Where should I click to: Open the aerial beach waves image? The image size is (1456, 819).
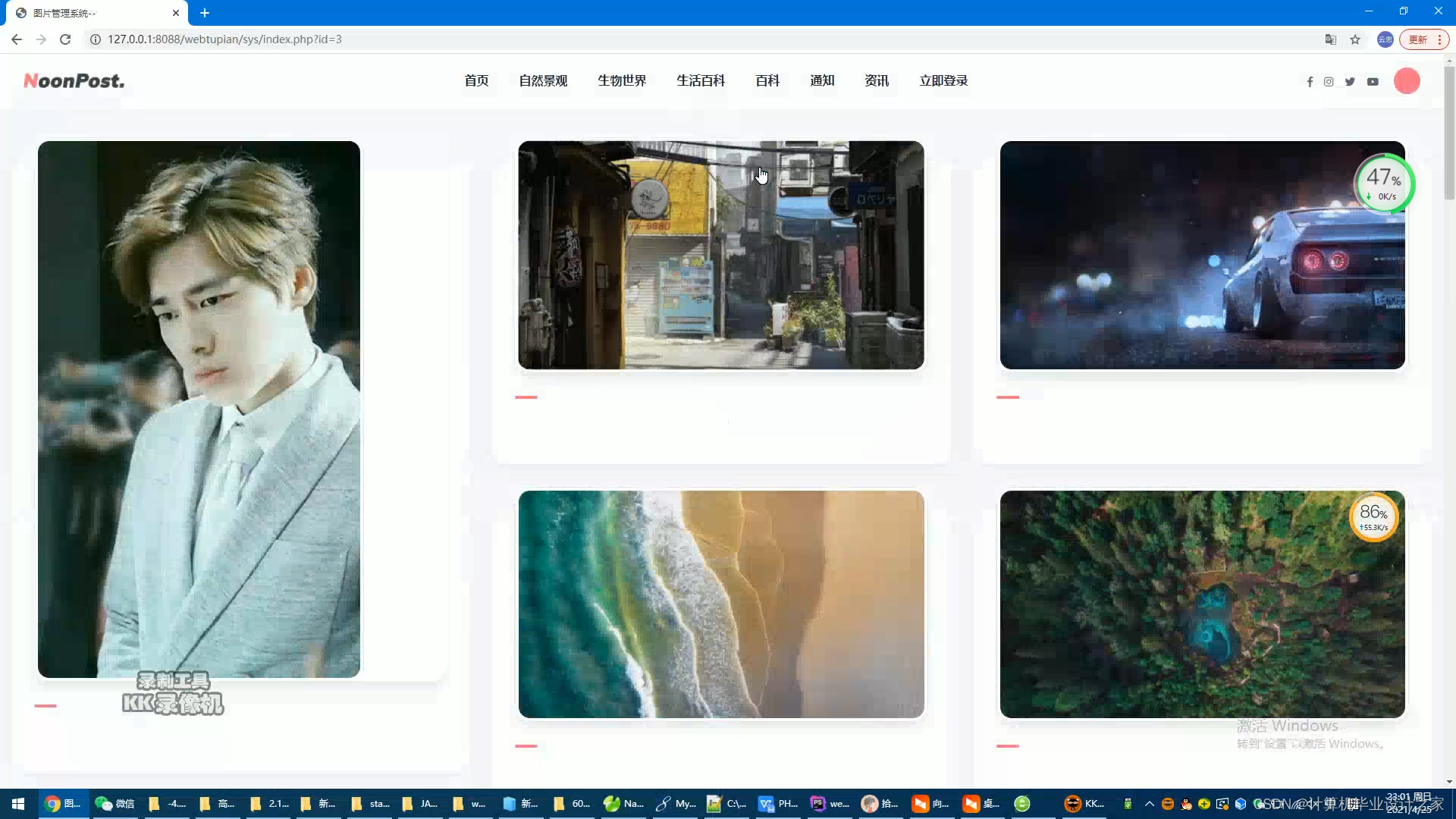coord(720,604)
